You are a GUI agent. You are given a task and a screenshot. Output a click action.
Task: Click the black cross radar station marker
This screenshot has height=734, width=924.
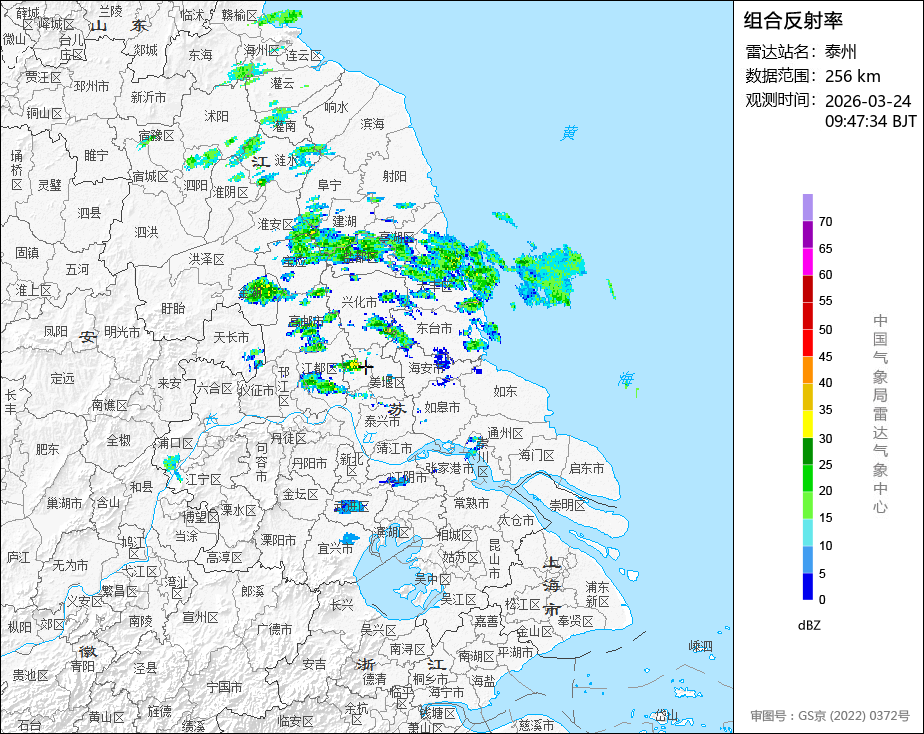[x=365, y=367]
